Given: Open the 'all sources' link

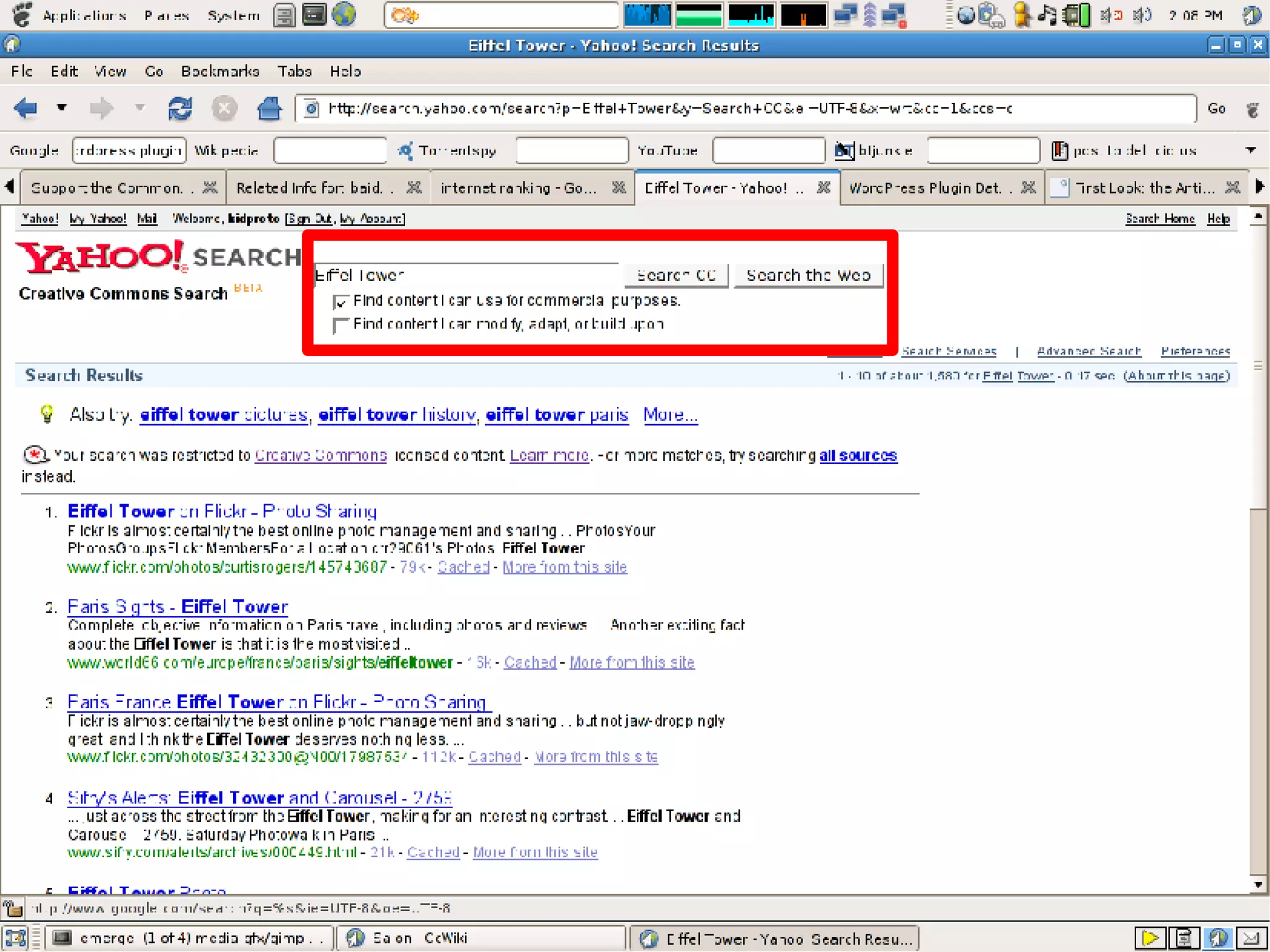Looking at the screenshot, I should pyautogui.click(x=858, y=455).
